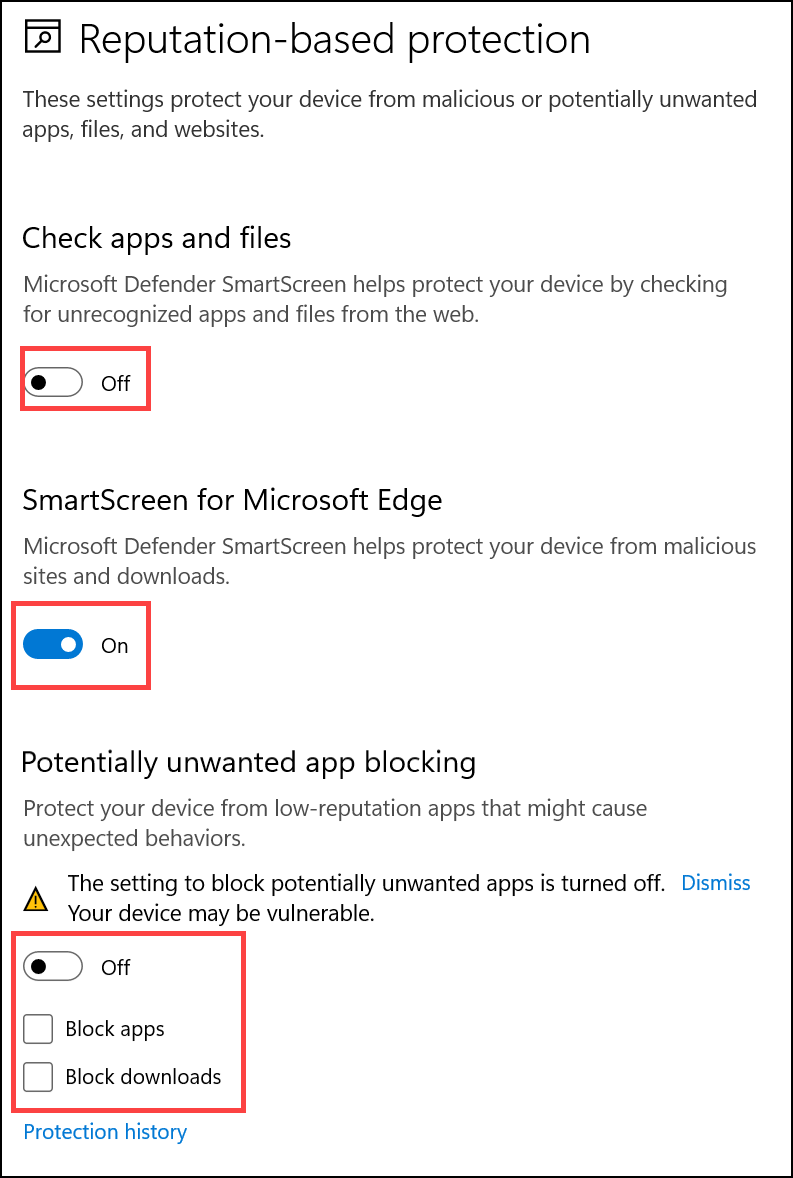Disable SmartScreen for Microsoft Edge
793x1178 pixels.
(x=52, y=645)
